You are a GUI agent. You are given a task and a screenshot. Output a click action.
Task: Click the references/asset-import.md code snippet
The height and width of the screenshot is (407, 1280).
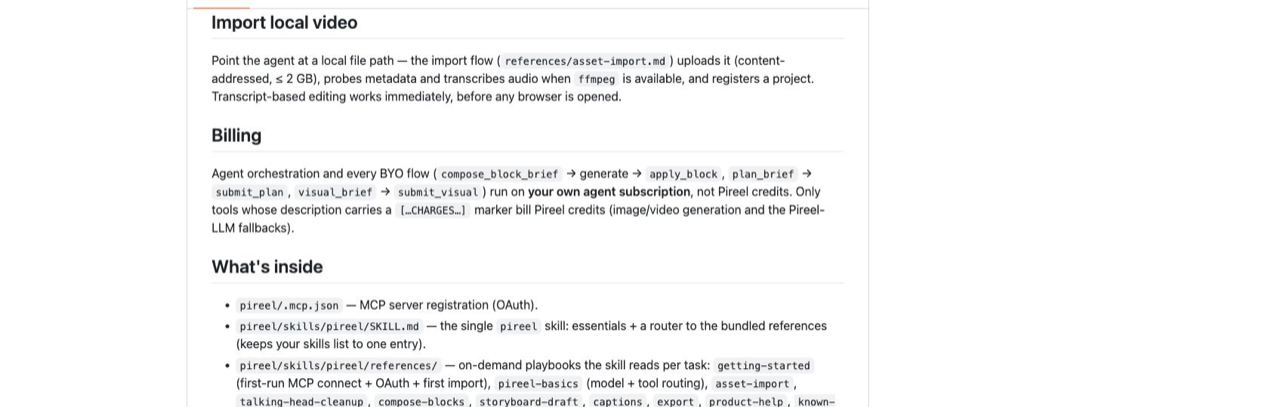pyautogui.click(x=585, y=61)
